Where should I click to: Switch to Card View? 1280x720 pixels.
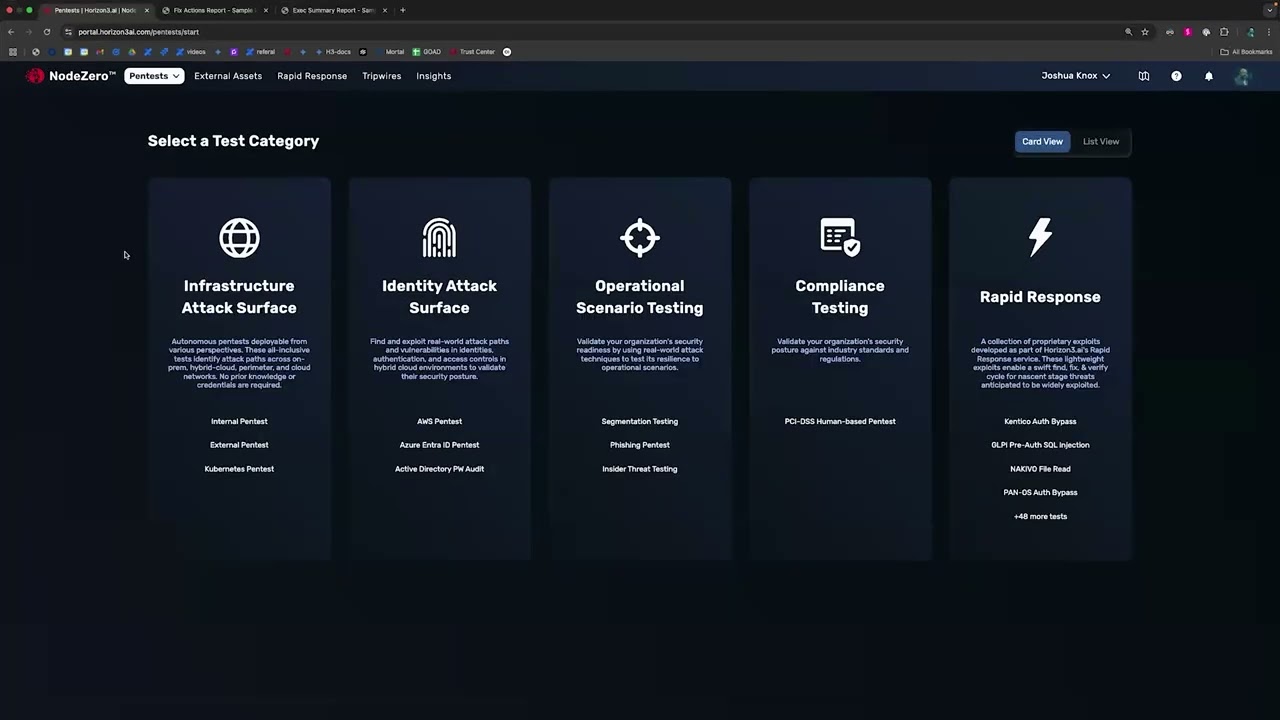point(1042,142)
